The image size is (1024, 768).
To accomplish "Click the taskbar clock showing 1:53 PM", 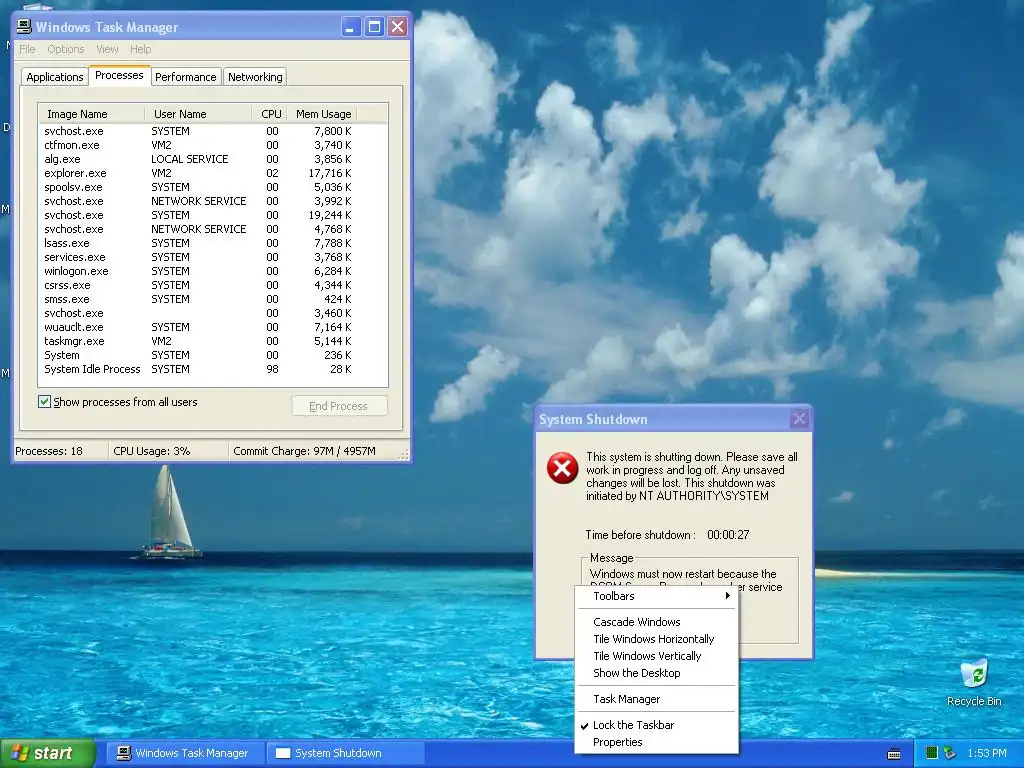I will point(987,754).
